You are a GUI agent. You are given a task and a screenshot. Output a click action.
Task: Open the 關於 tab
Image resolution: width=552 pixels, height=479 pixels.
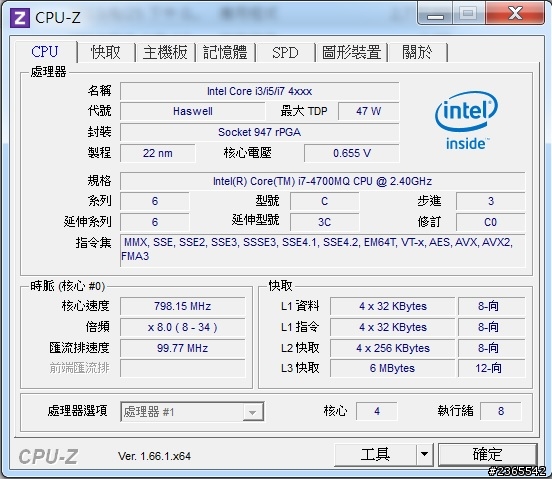click(418, 52)
